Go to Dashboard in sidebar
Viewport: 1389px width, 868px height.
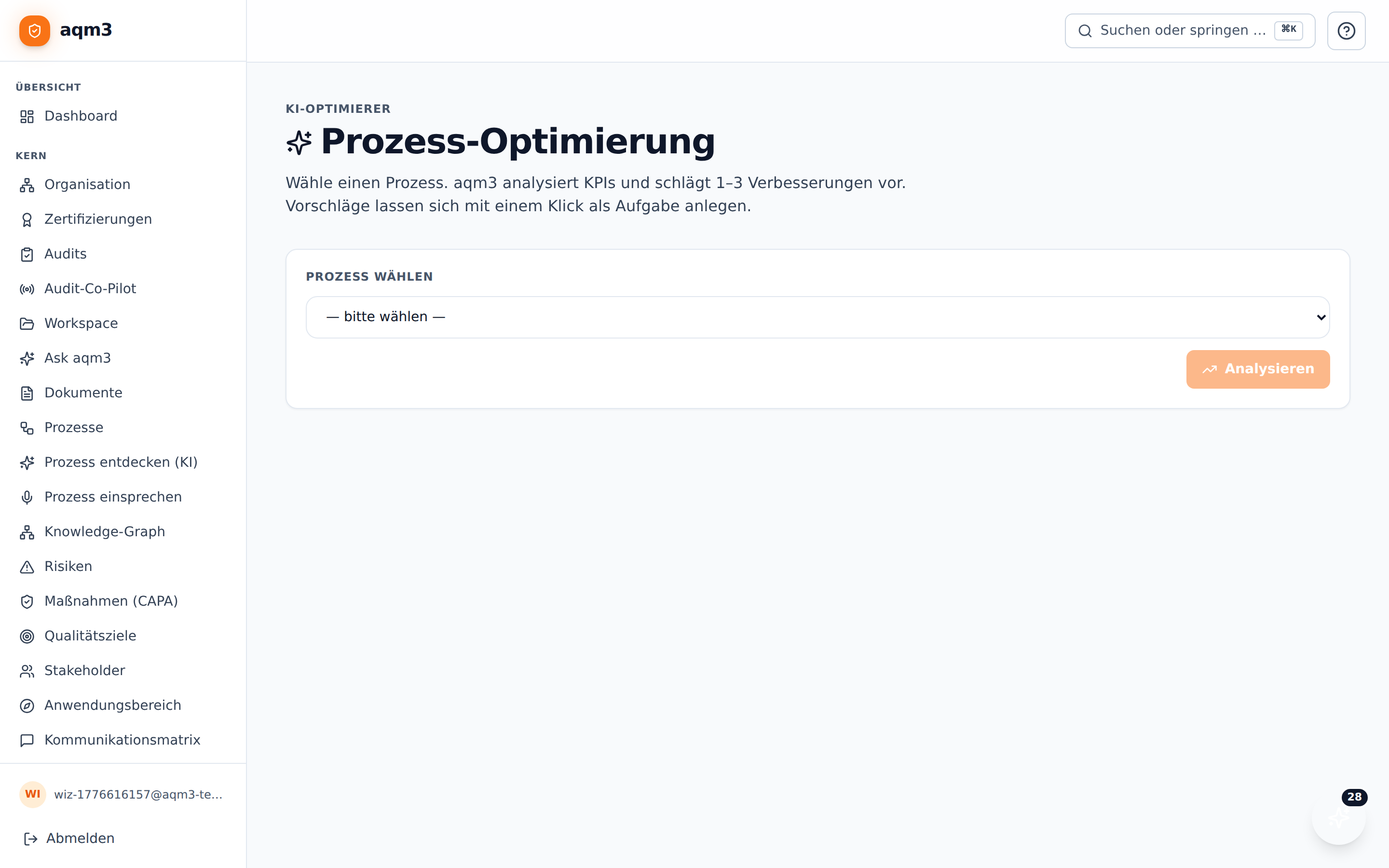pos(123,116)
